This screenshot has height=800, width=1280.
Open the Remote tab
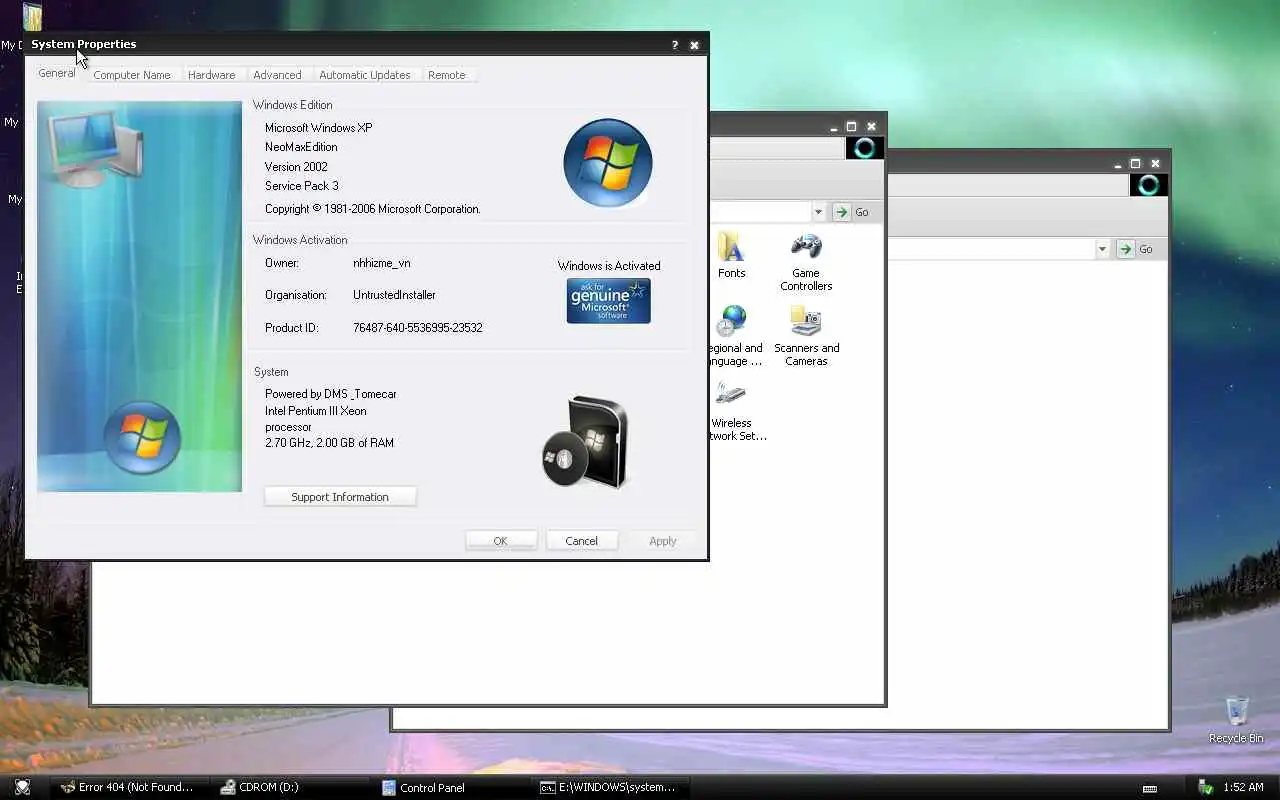(x=447, y=75)
